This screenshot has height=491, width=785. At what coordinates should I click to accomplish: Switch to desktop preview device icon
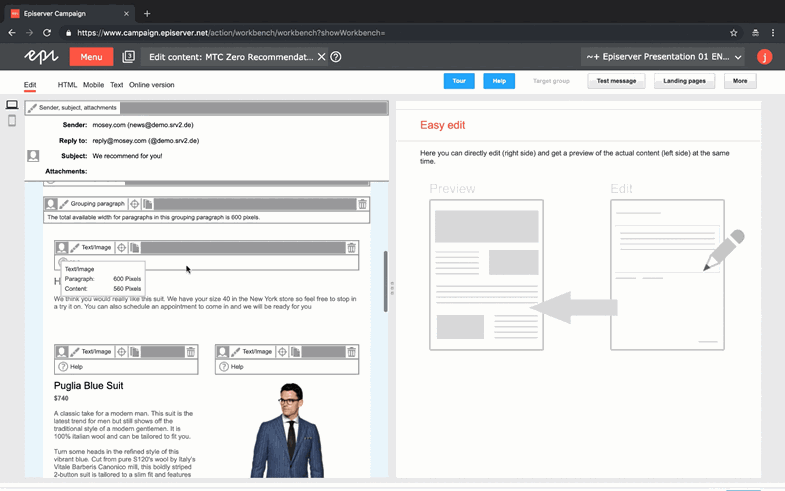pyautogui.click(x=12, y=105)
